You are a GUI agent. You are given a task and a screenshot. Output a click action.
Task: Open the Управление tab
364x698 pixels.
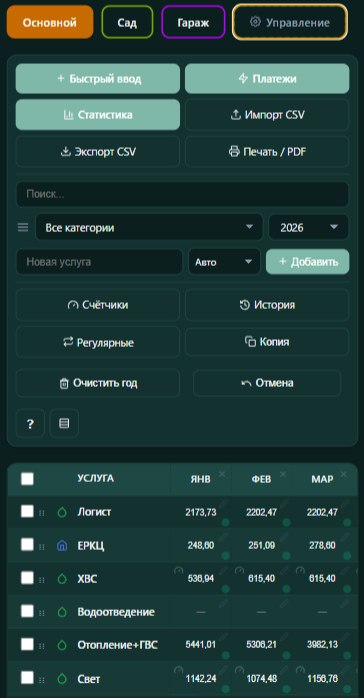(x=290, y=22)
